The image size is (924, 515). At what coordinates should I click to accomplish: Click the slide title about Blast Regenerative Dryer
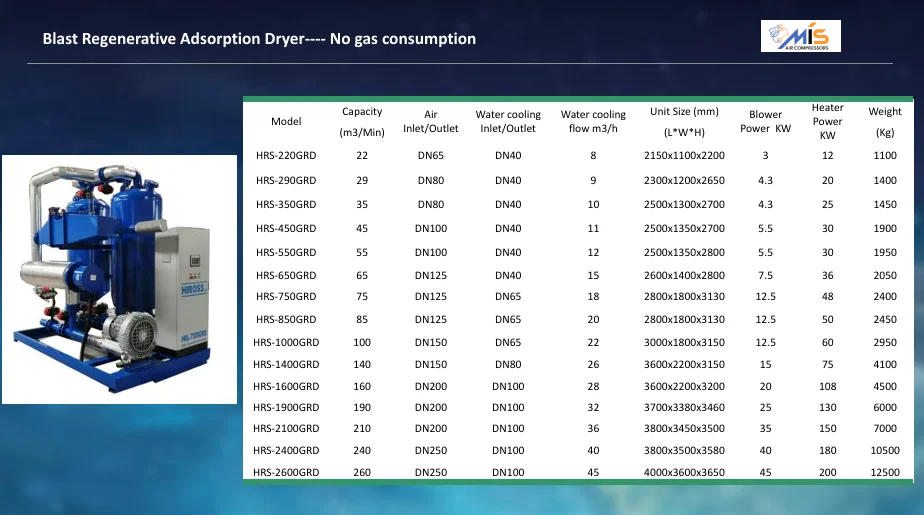(259, 39)
